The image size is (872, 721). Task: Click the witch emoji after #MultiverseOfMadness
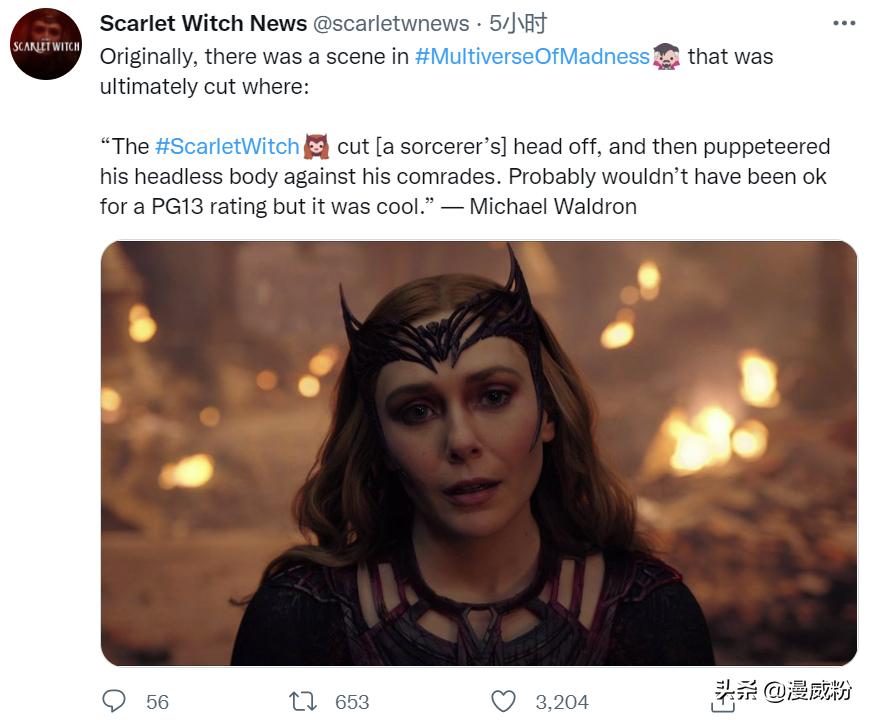coord(665,57)
